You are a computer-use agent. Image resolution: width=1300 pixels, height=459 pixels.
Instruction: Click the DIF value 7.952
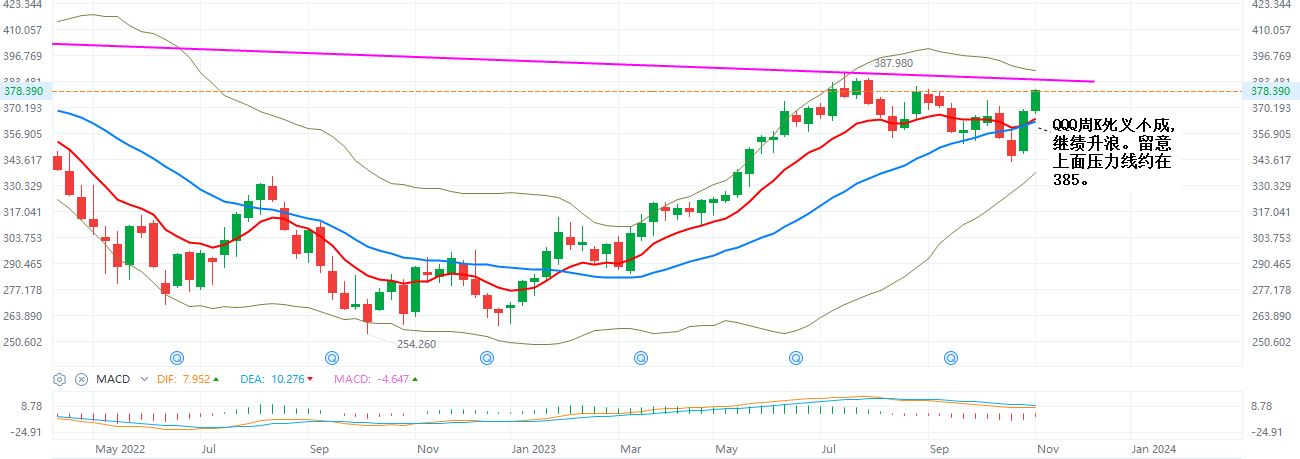(194, 379)
